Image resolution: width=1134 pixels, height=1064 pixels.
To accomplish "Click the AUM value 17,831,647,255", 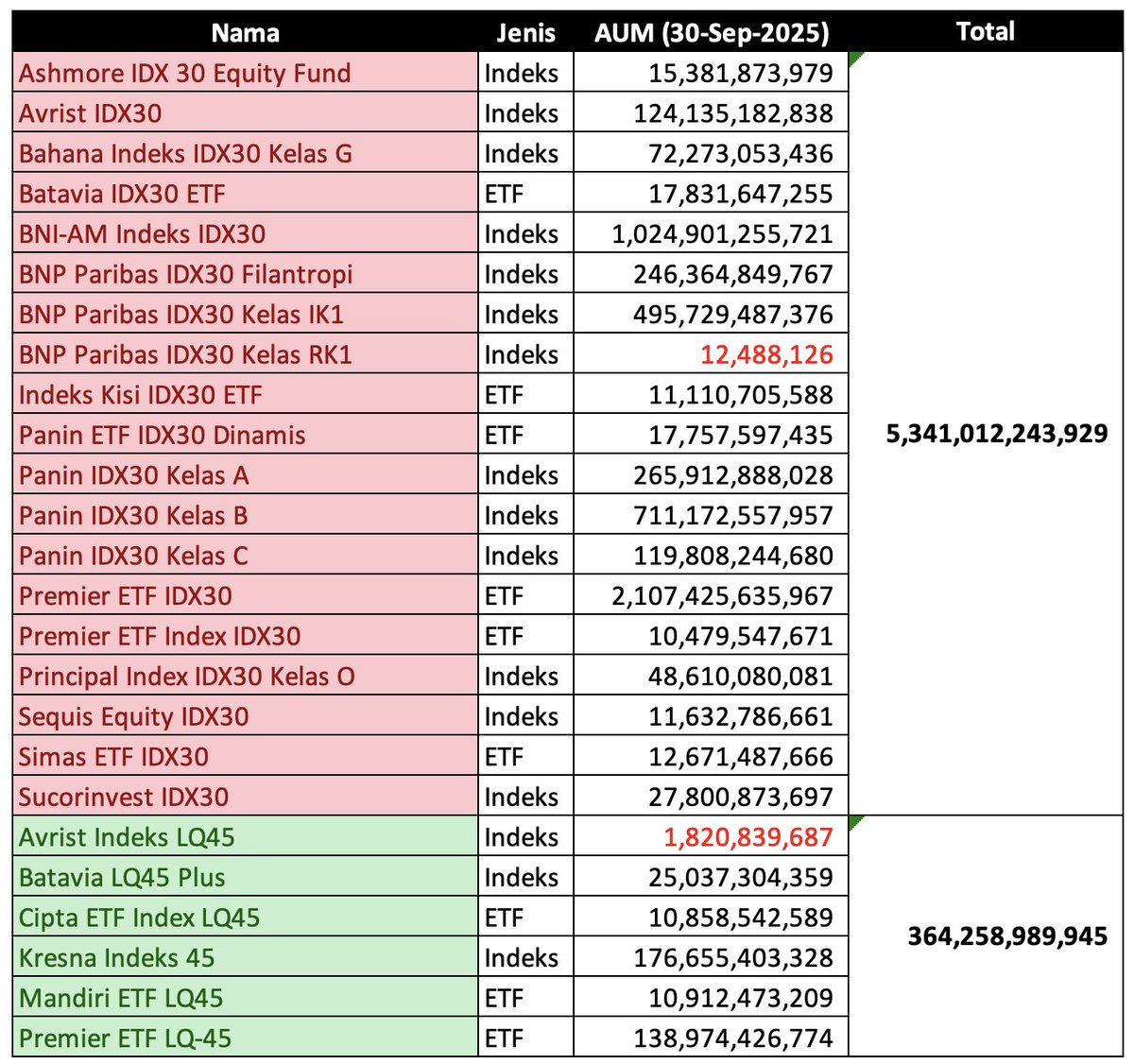I will (741, 194).
